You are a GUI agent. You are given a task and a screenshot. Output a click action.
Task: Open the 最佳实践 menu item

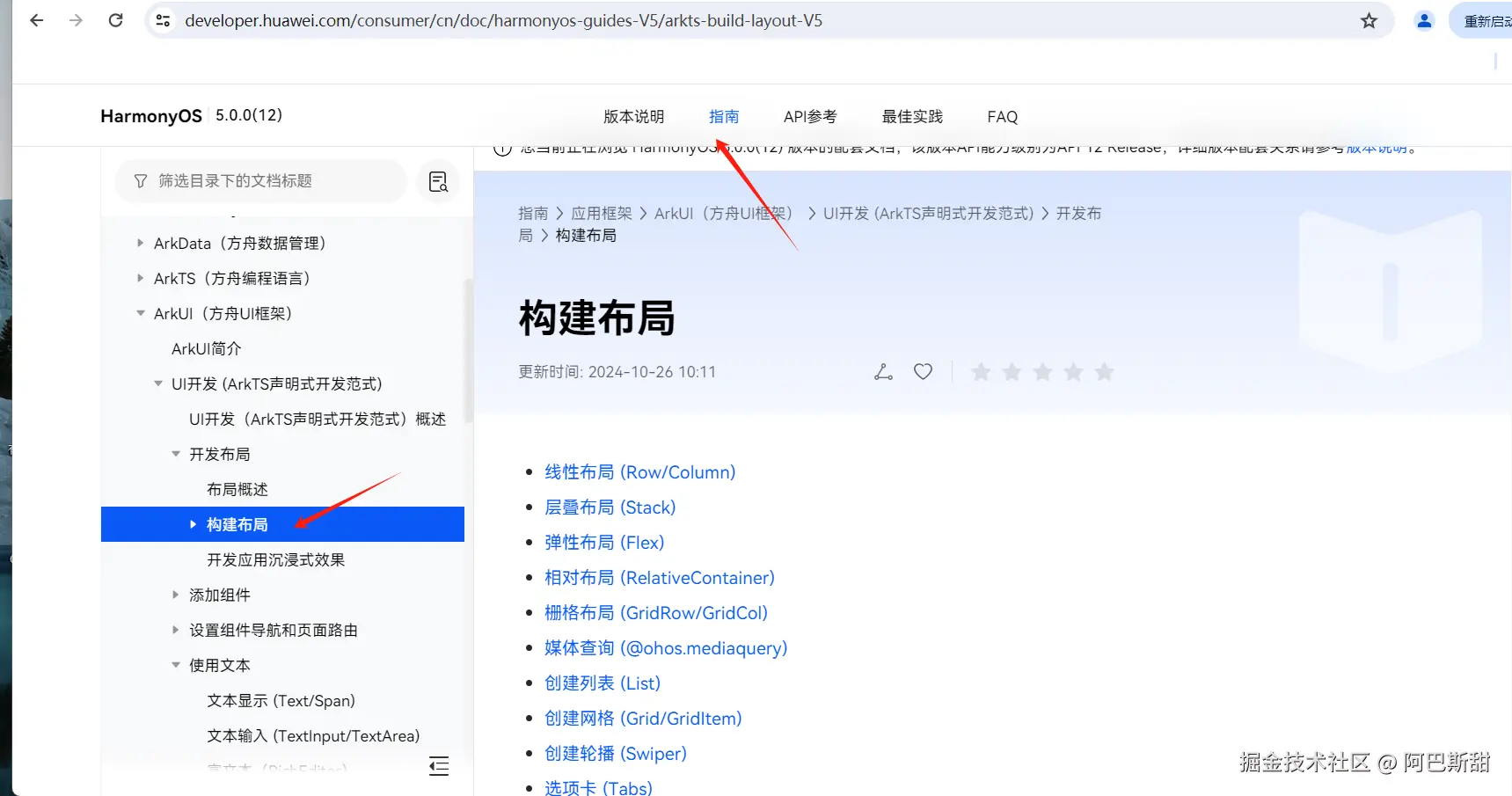point(911,116)
